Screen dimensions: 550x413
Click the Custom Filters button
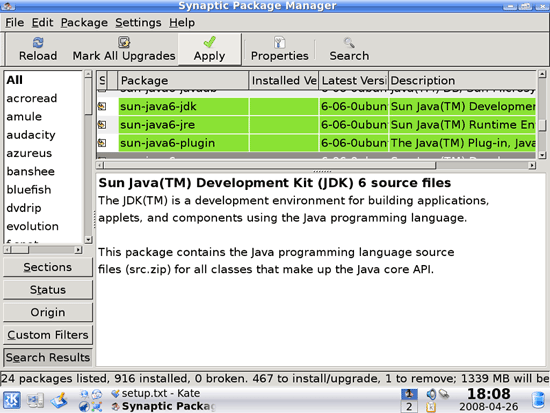48,335
